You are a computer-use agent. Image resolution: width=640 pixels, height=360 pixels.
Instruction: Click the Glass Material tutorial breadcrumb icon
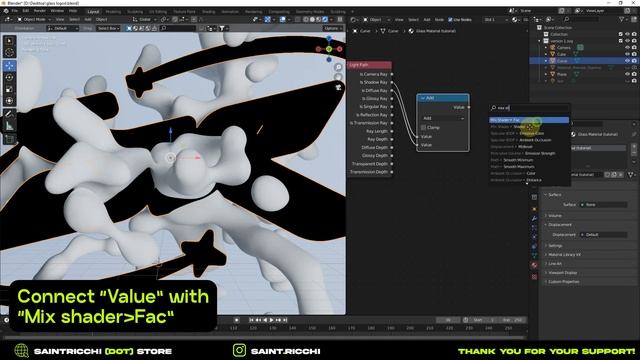pos(411,31)
